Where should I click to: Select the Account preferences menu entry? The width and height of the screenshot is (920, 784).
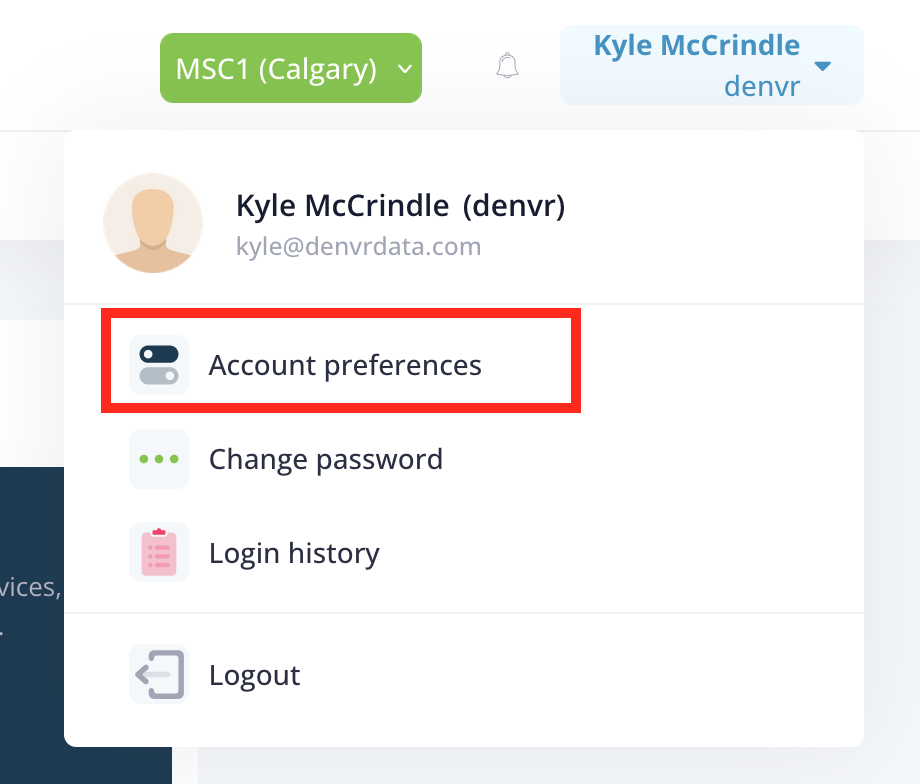(341, 365)
